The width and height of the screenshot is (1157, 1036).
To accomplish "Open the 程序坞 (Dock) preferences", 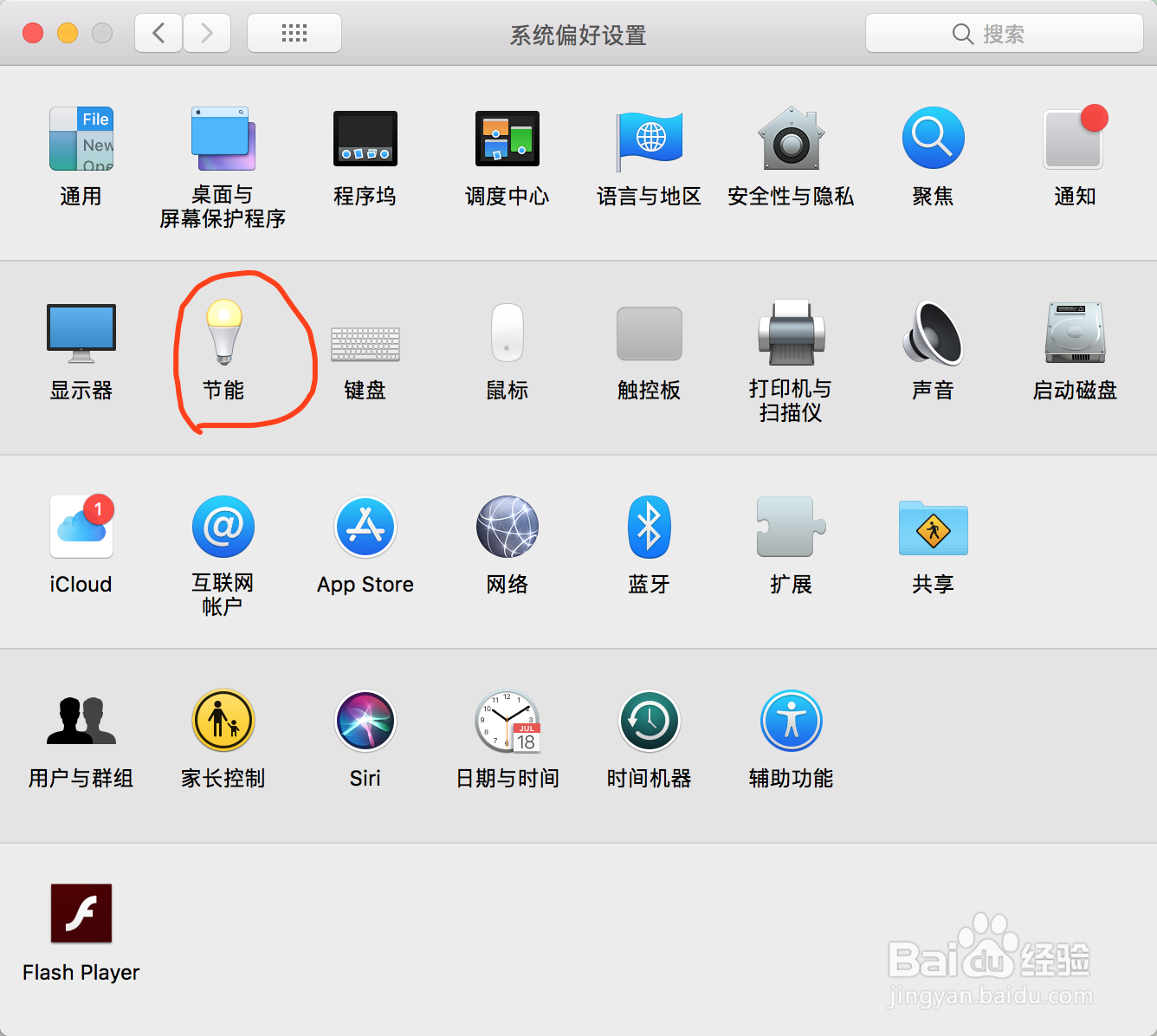I will [x=365, y=139].
